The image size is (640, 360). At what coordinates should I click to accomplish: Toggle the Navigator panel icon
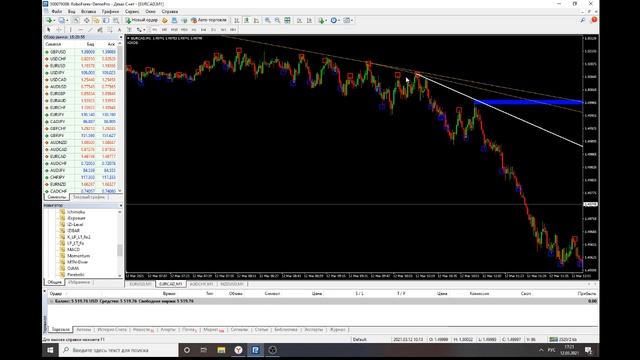[96, 20]
